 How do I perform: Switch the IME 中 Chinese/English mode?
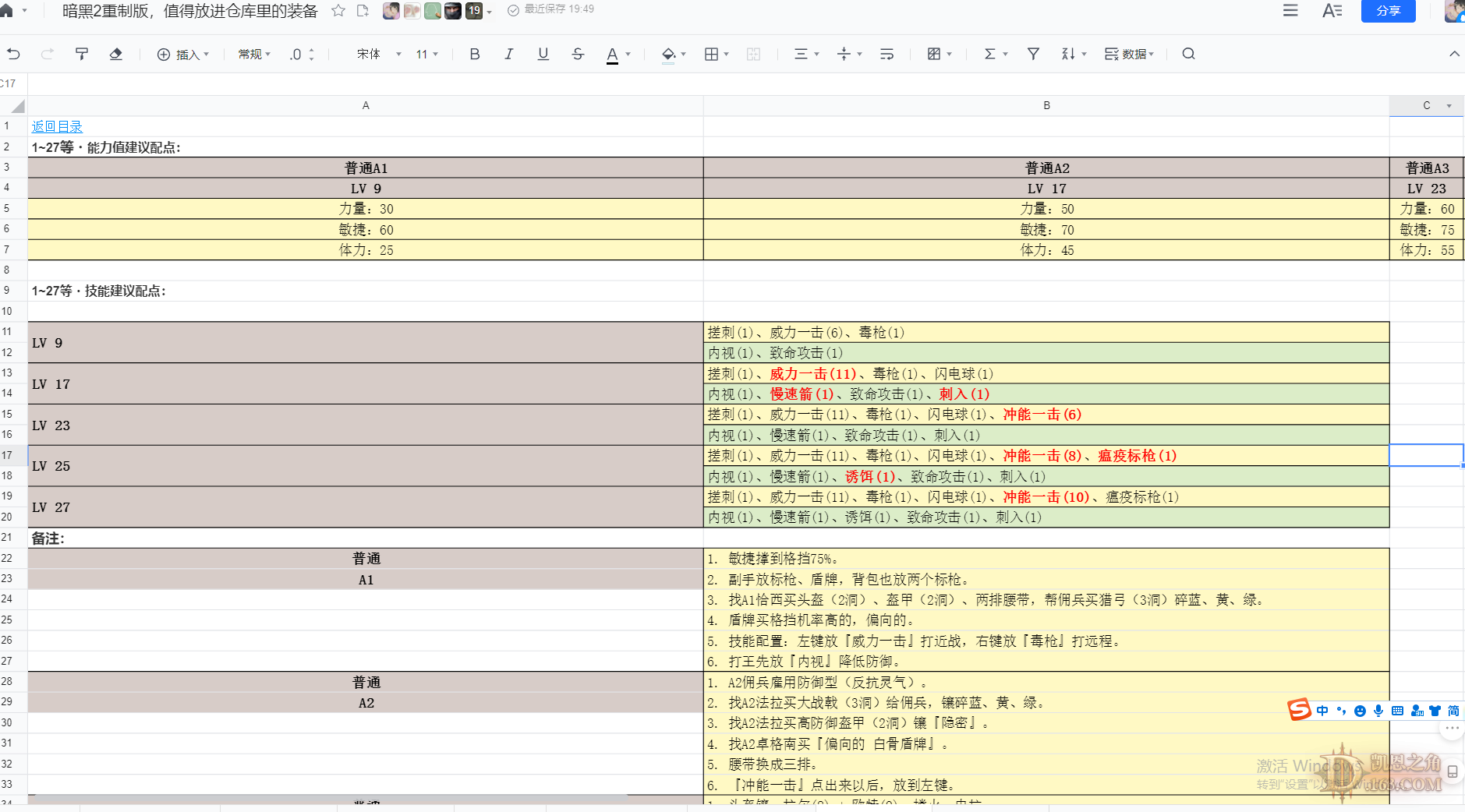(1322, 711)
